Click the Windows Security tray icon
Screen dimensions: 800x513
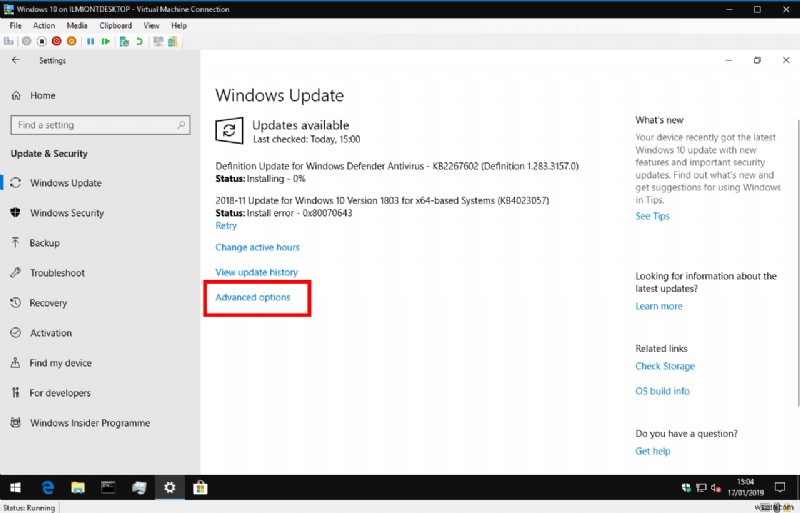point(686,488)
